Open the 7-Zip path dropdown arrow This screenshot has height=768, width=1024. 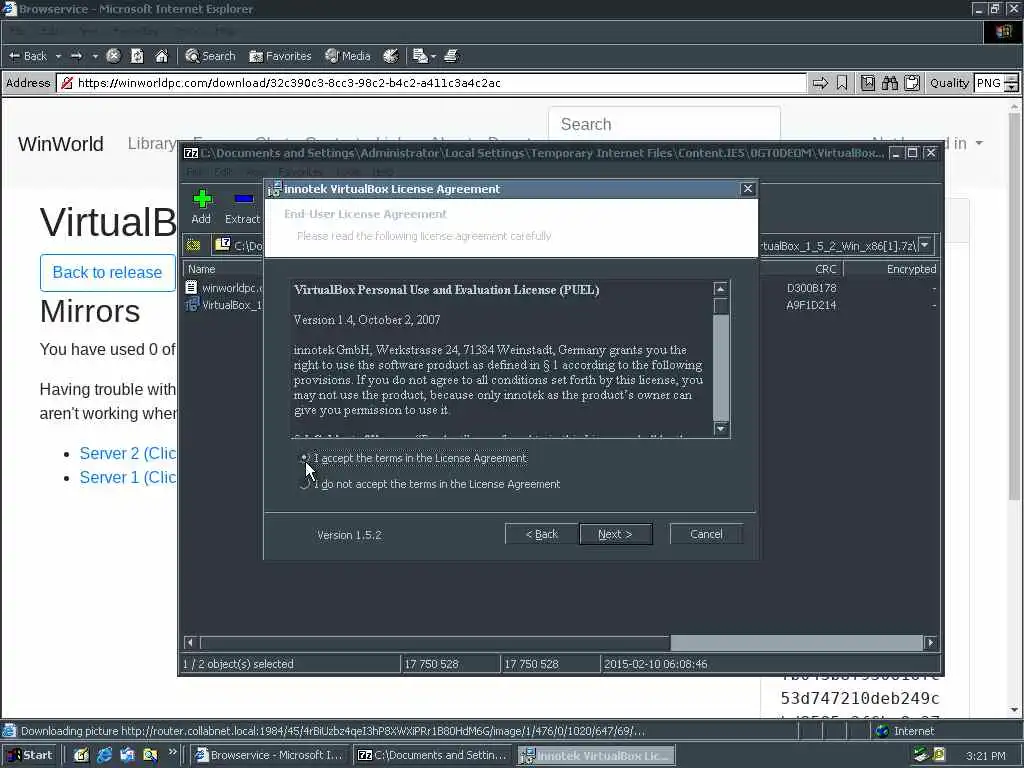(925, 246)
